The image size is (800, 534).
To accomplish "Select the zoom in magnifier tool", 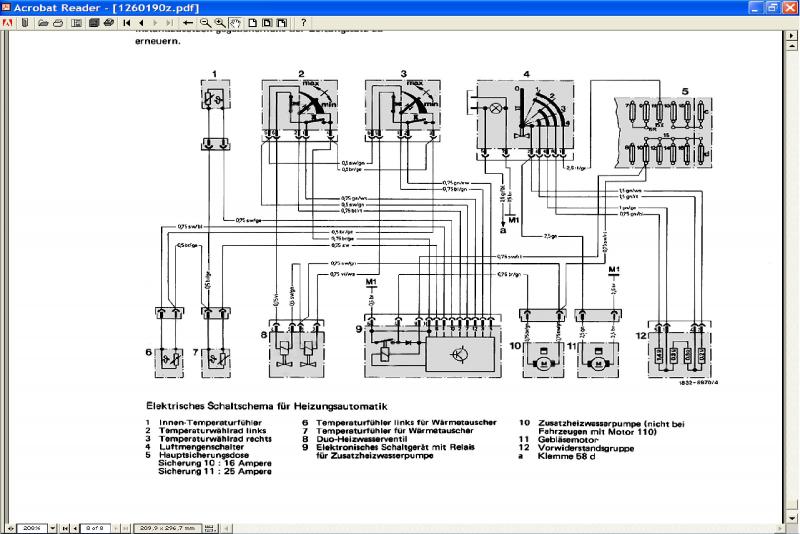I will click(220, 23).
